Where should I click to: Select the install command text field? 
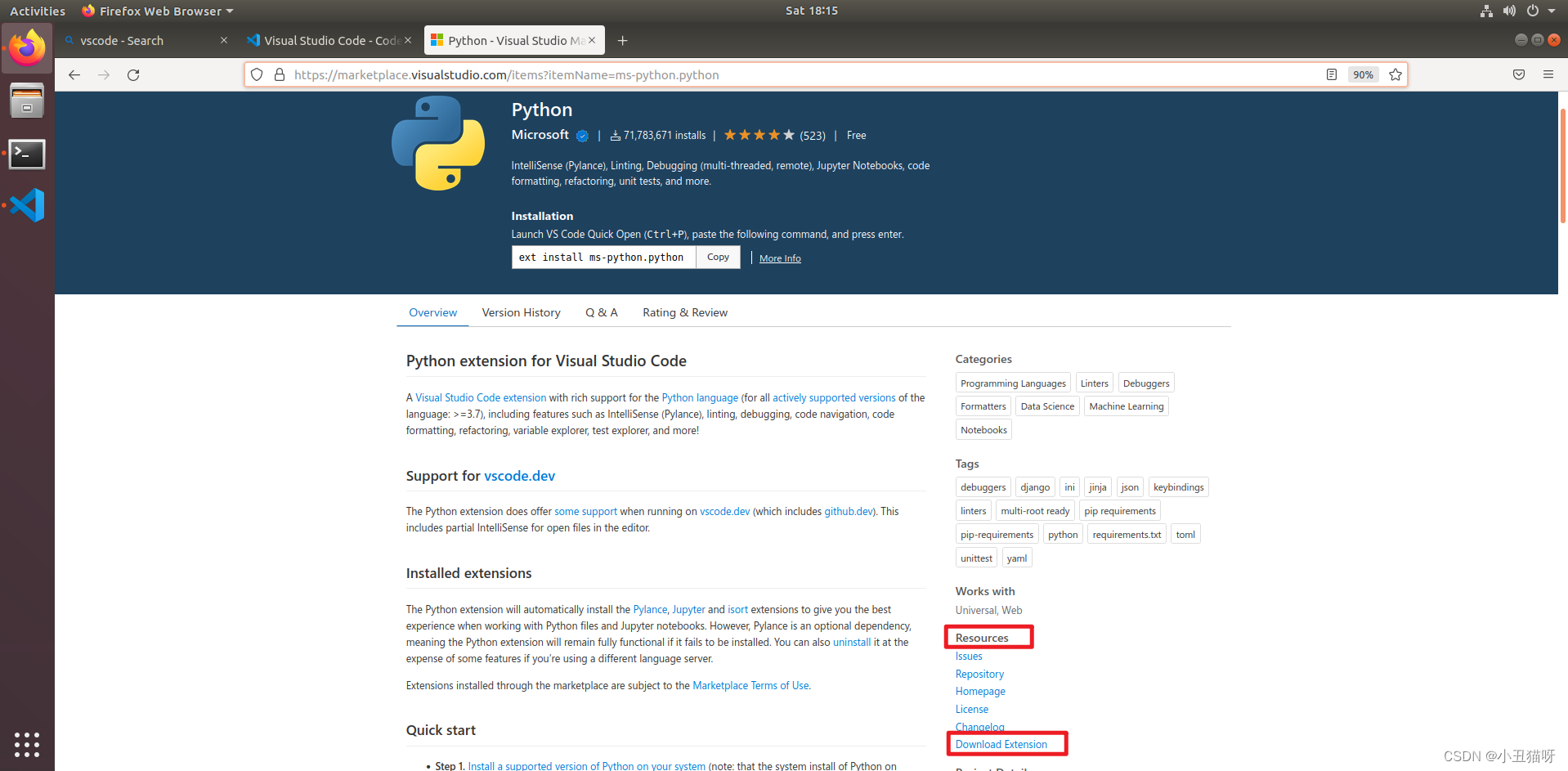coord(603,257)
